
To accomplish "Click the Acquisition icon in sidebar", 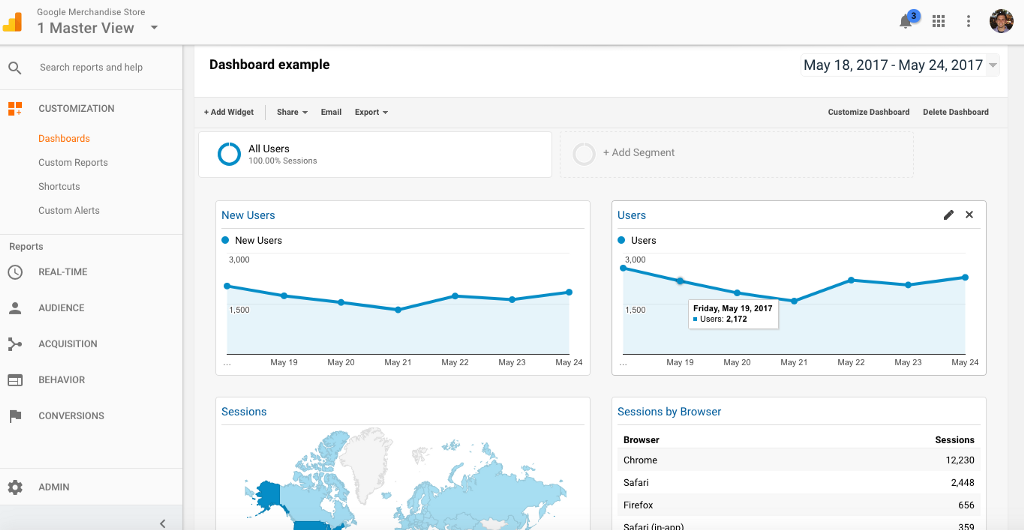I will coord(15,344).
